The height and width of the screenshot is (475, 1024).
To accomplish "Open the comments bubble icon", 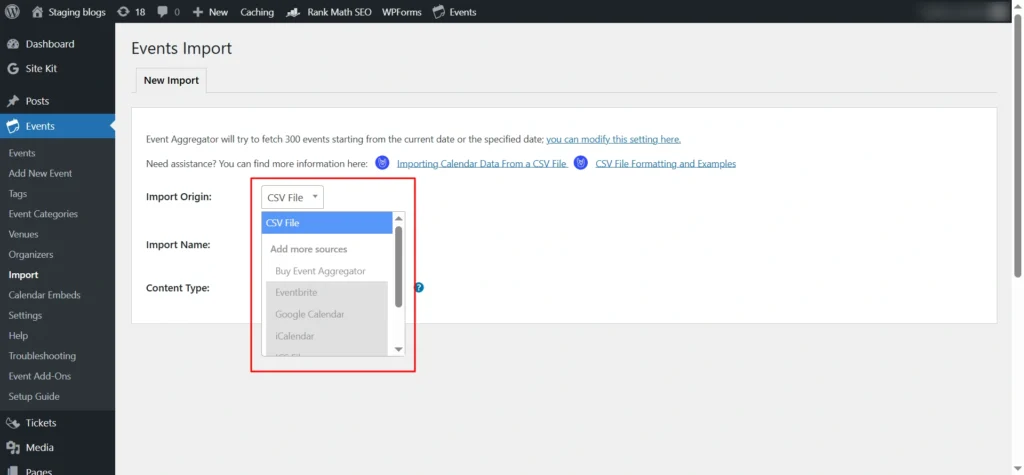I will 163,12.
